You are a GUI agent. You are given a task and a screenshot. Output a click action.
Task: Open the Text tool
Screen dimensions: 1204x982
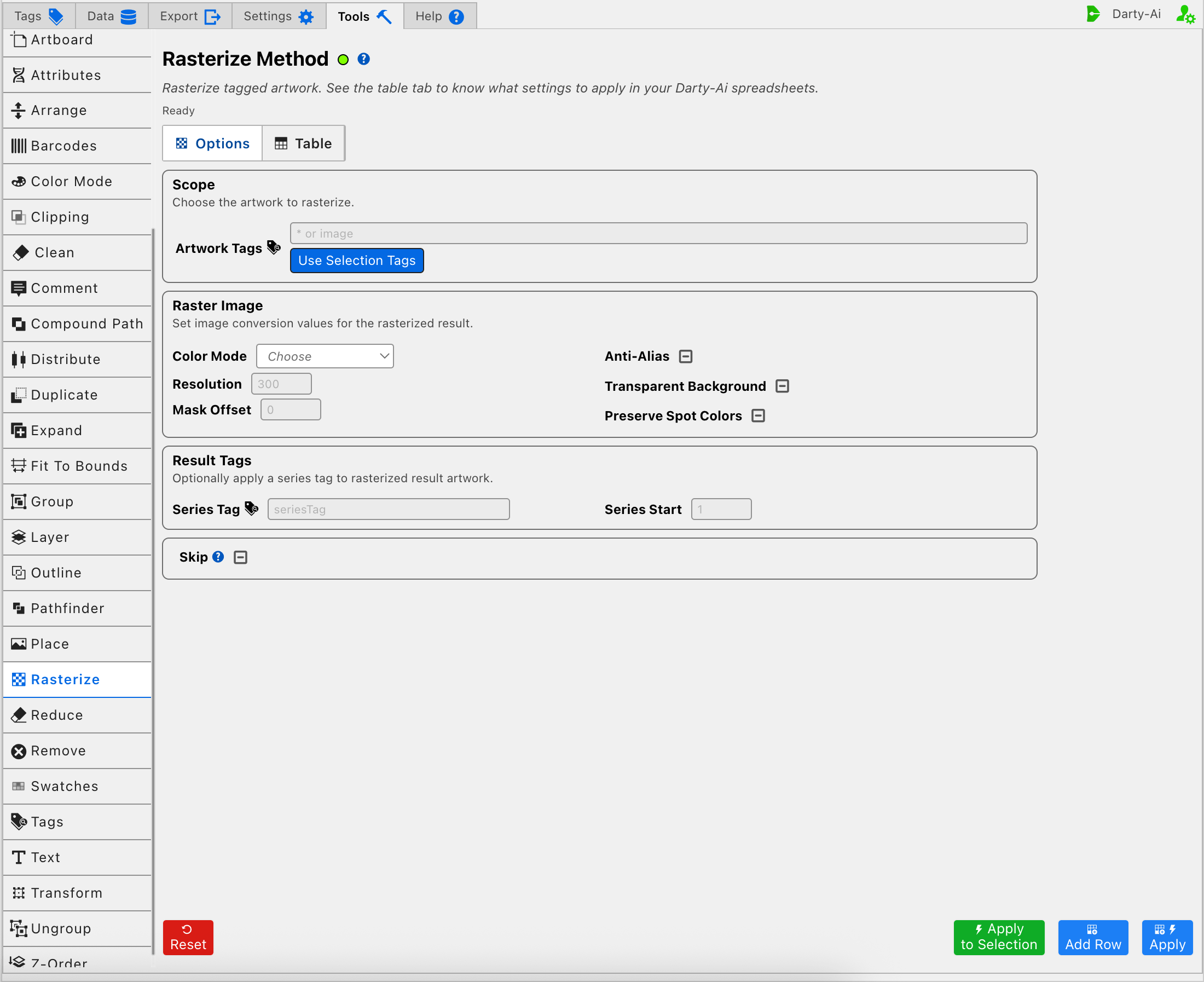(x=77, y=858)
